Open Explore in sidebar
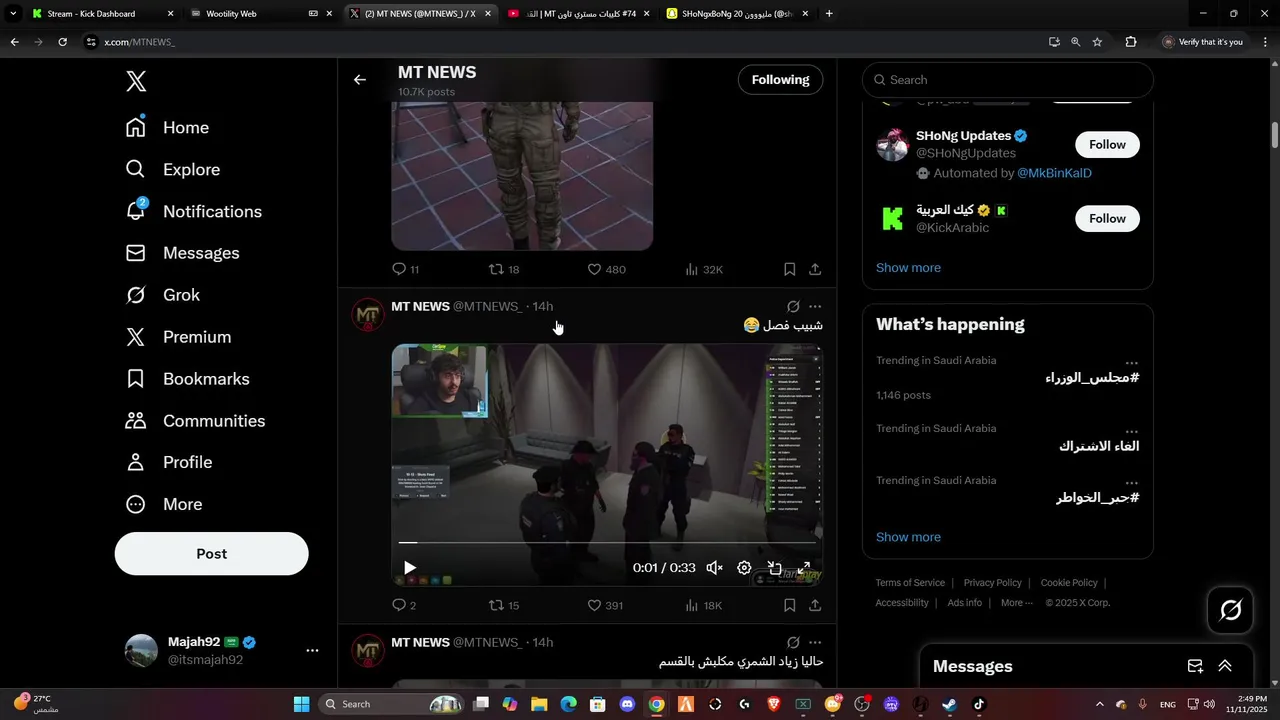Image resolution: width=1280 pixels, height=720 pixels. [173, 170]
